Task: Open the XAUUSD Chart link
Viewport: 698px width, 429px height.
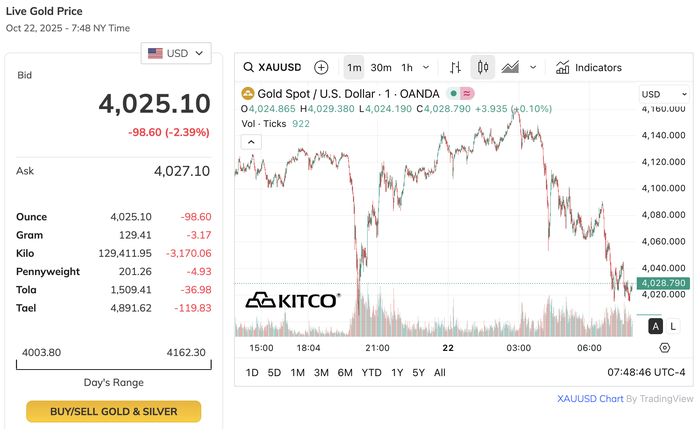Action: pos(590,399)
